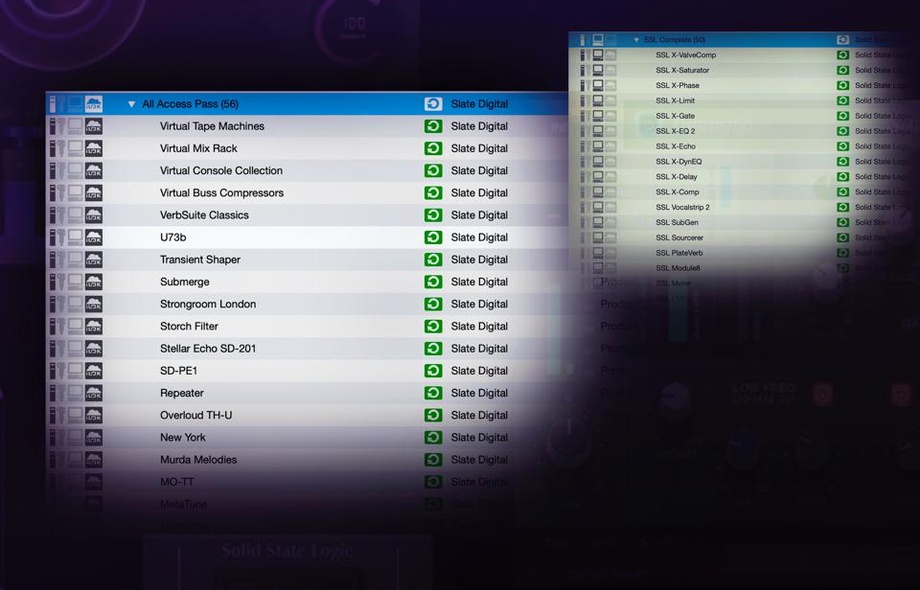Click cloud icon in All Access Pass header row

94,104
